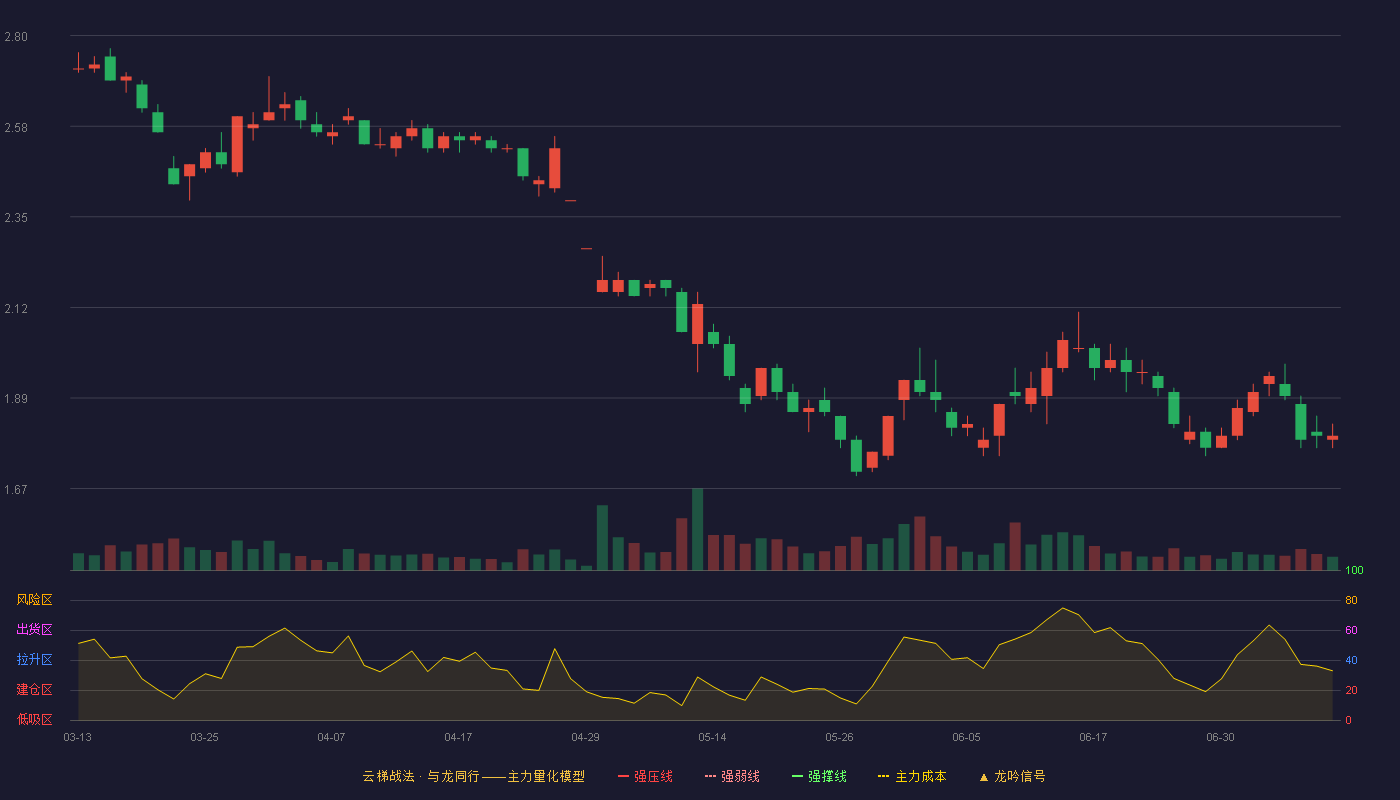This screenshot has height=800, width=1400.
Task: Toggle the 强弱线 legend series
Action: 732,776
